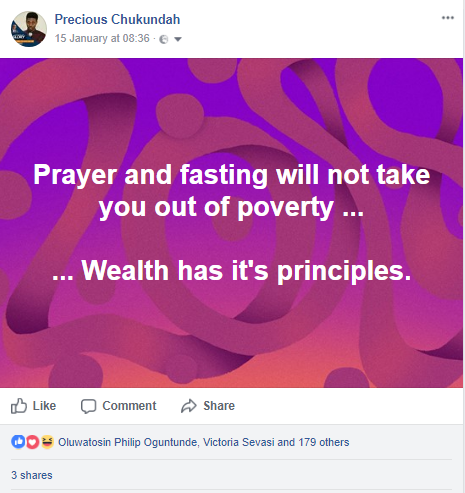Open Victoria Sevasi's profile link
The height and width of the screenshot is (493, 465).
click(x=238, y=442)
